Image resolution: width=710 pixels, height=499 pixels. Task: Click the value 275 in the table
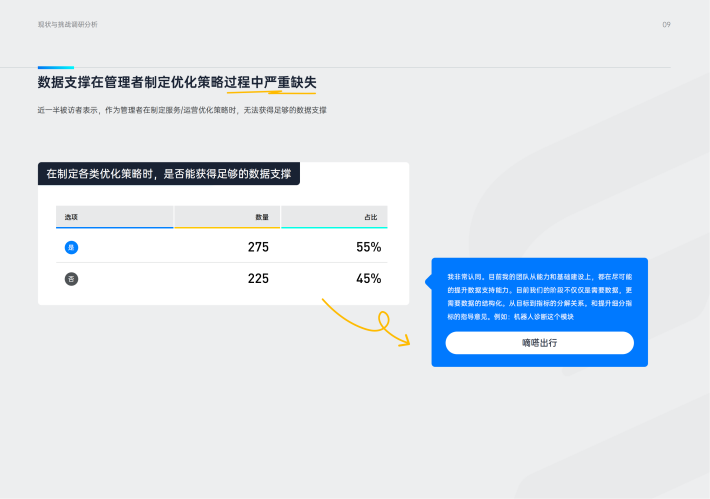point(258,247)
